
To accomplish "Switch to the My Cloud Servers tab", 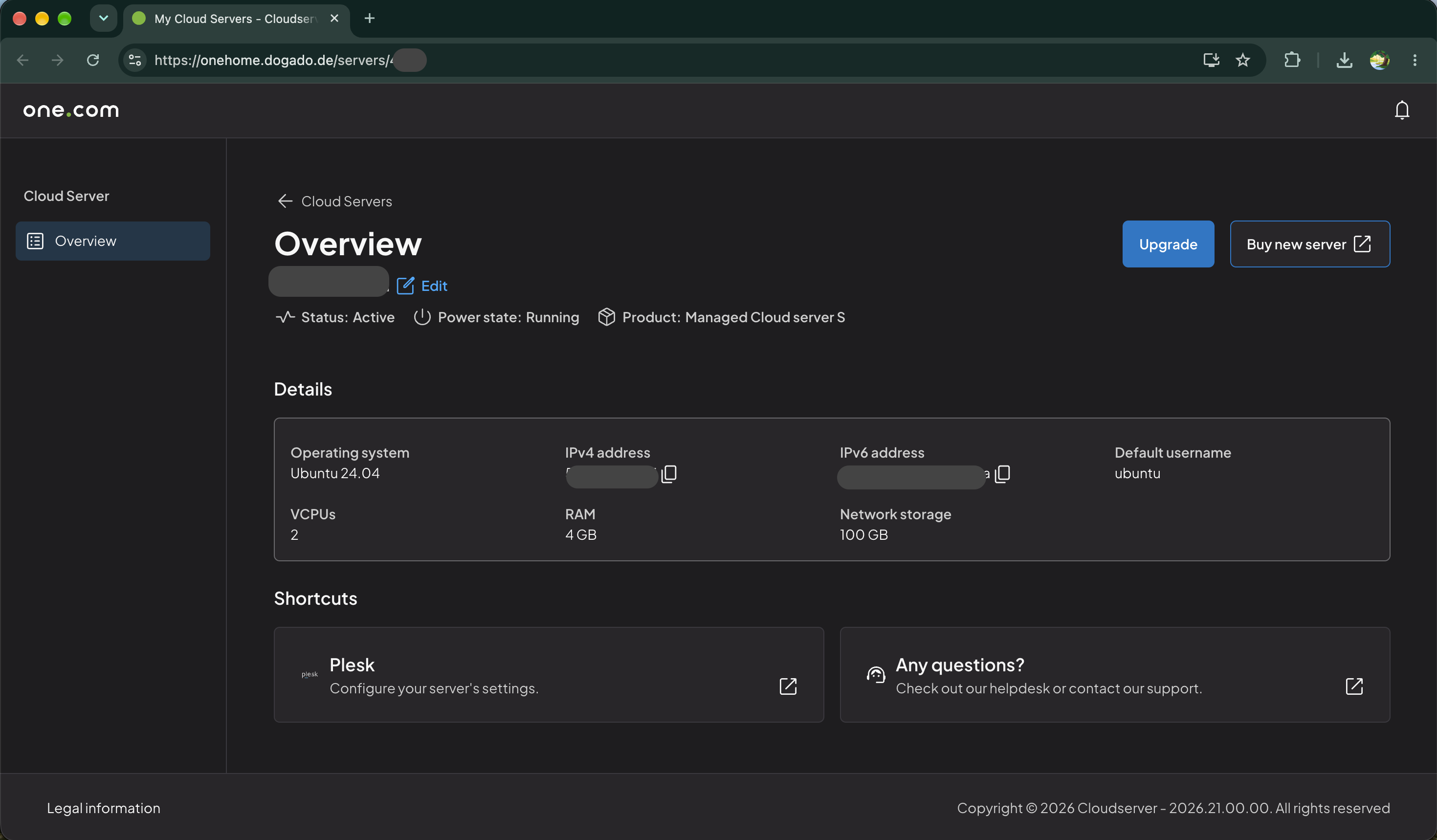I will (x=236, y=19).
